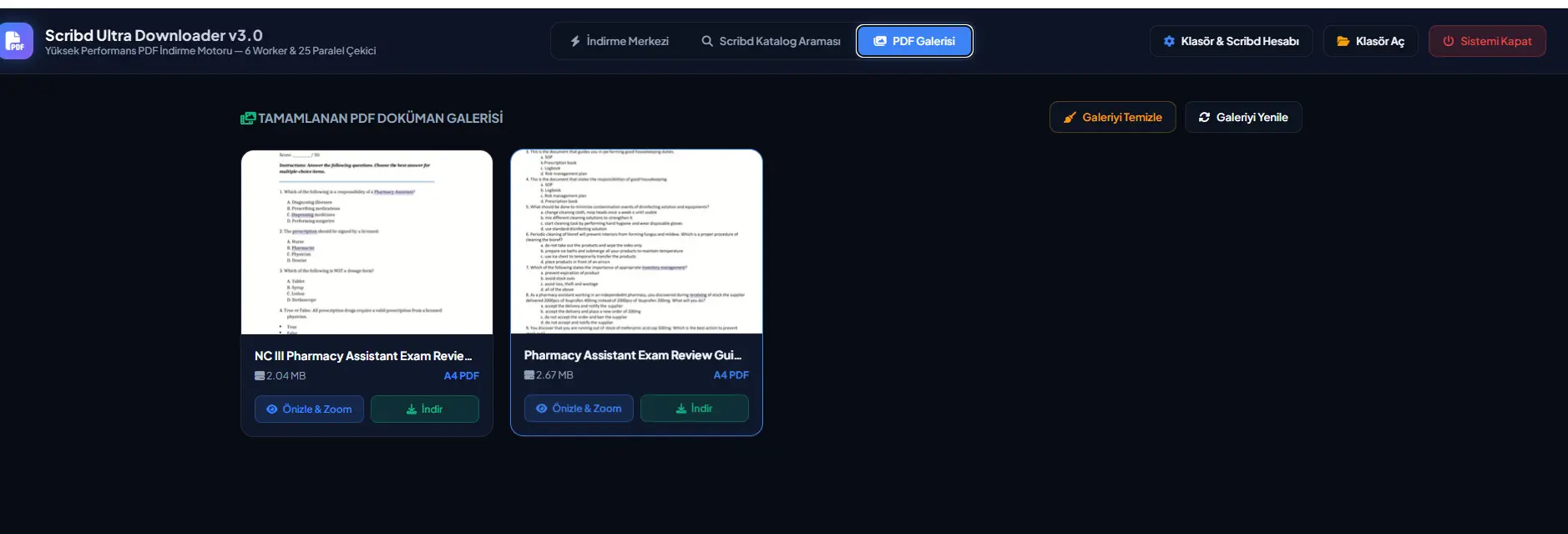Switch to Scribd Katalog Araması tab
The image size is (1568, 534).
click(x=771, y=41)
